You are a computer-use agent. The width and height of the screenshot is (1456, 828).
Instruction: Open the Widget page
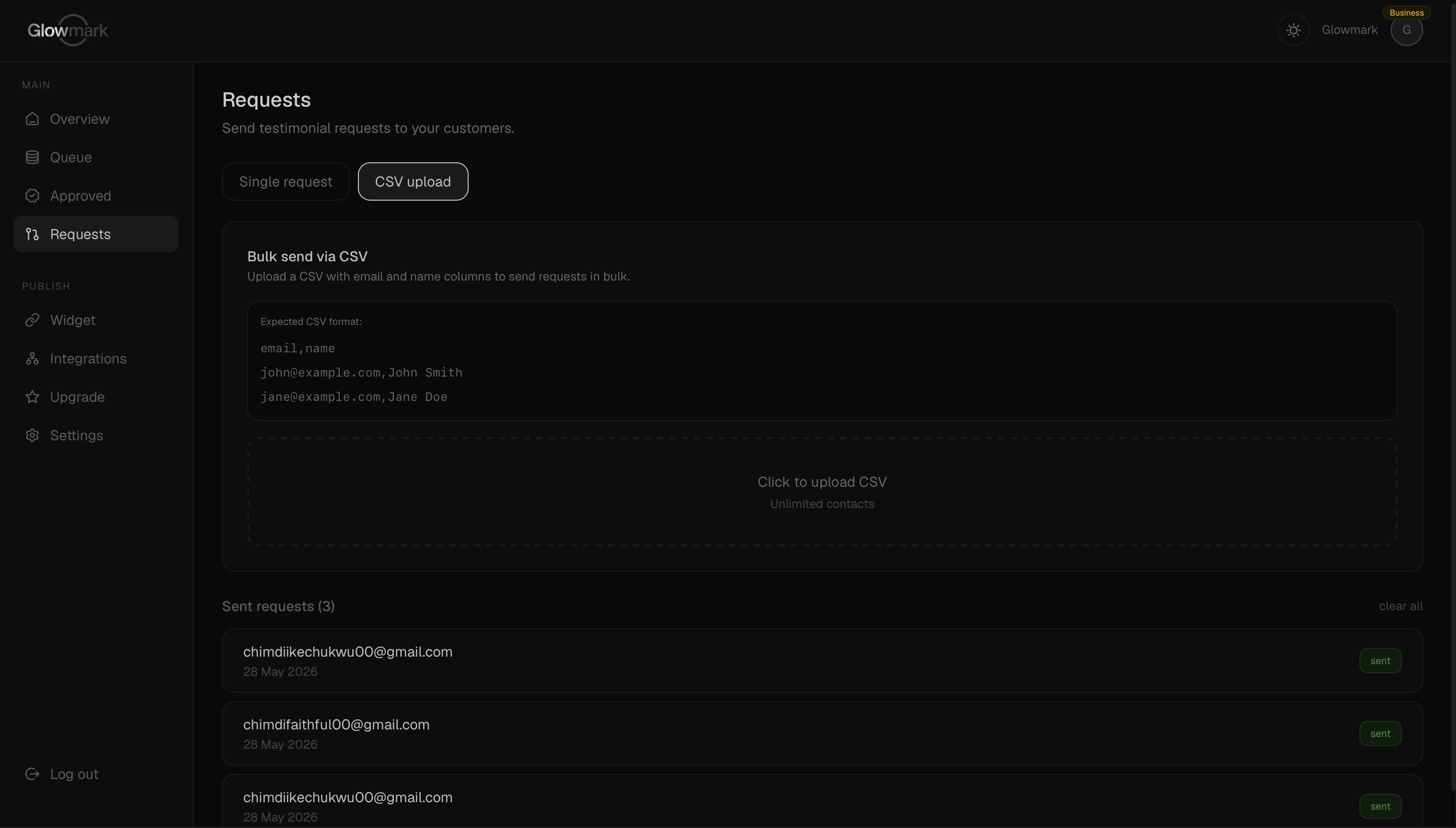[x=96, y=320]
